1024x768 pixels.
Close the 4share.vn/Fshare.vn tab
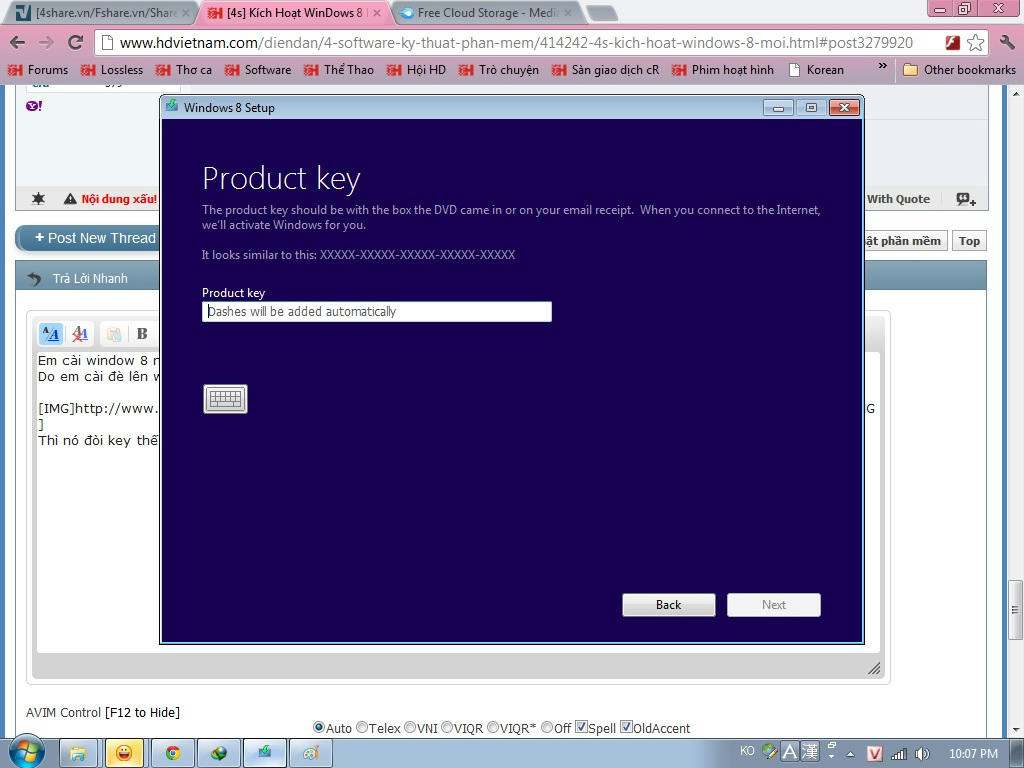point(185,12)
